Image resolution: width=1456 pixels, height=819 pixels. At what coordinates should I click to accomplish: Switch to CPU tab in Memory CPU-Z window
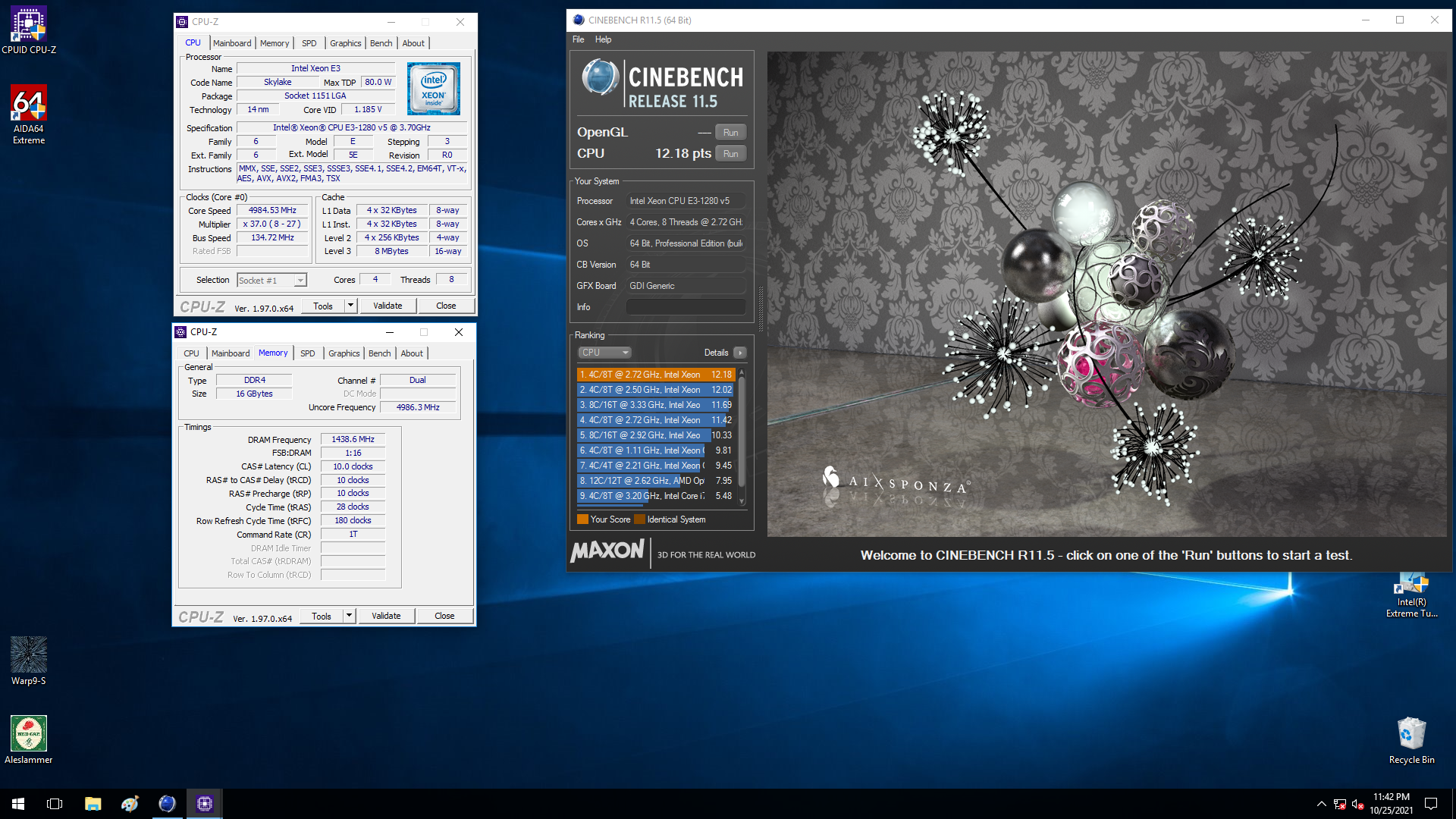pyautogui.click(x=191, y=353)
